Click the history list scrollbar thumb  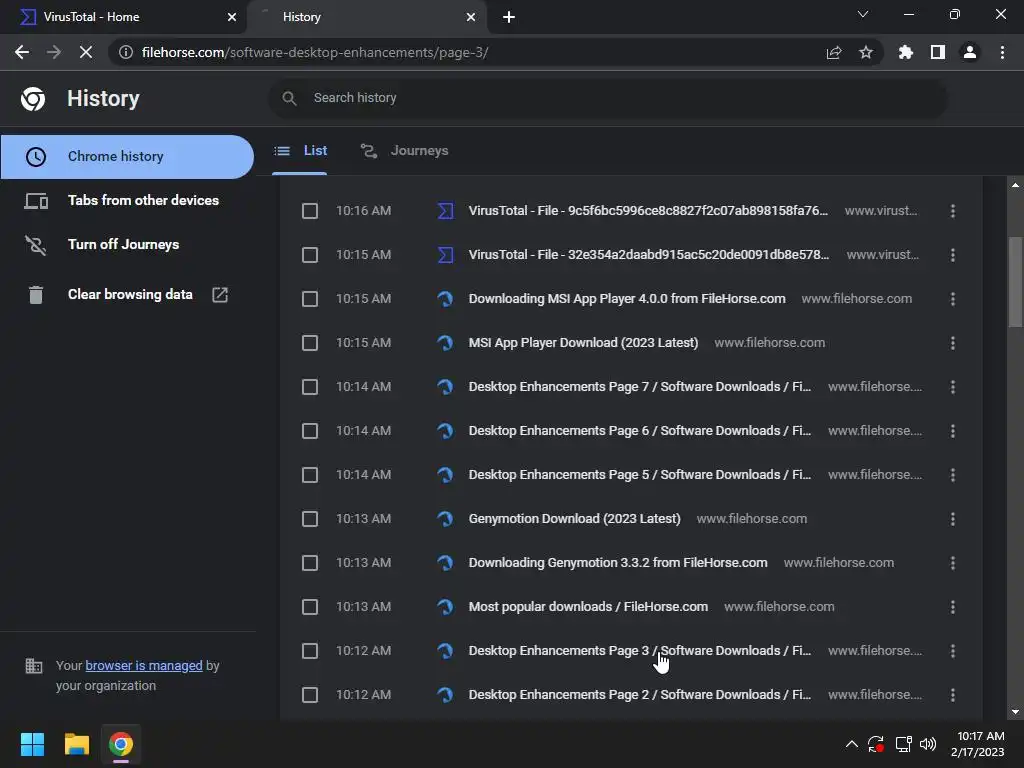point(1015,281)
